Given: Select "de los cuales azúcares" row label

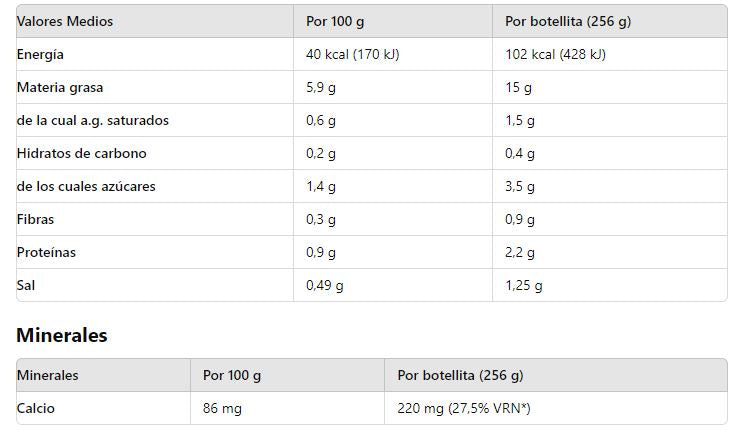Looking at the screenshot, I should click(86, 186).
